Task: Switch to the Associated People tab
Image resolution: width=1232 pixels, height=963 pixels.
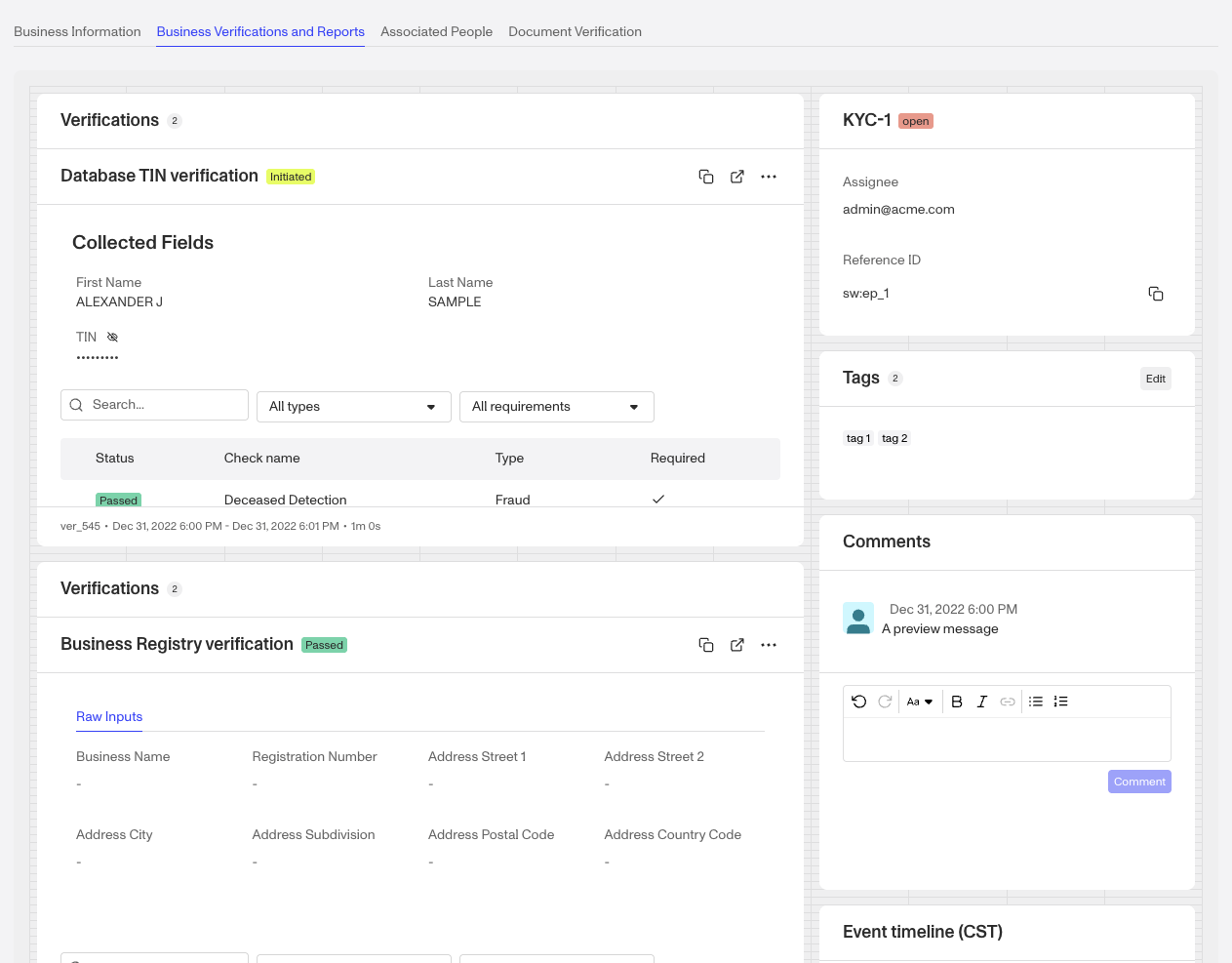Action: pyautogui.click(x=436, y=31)
